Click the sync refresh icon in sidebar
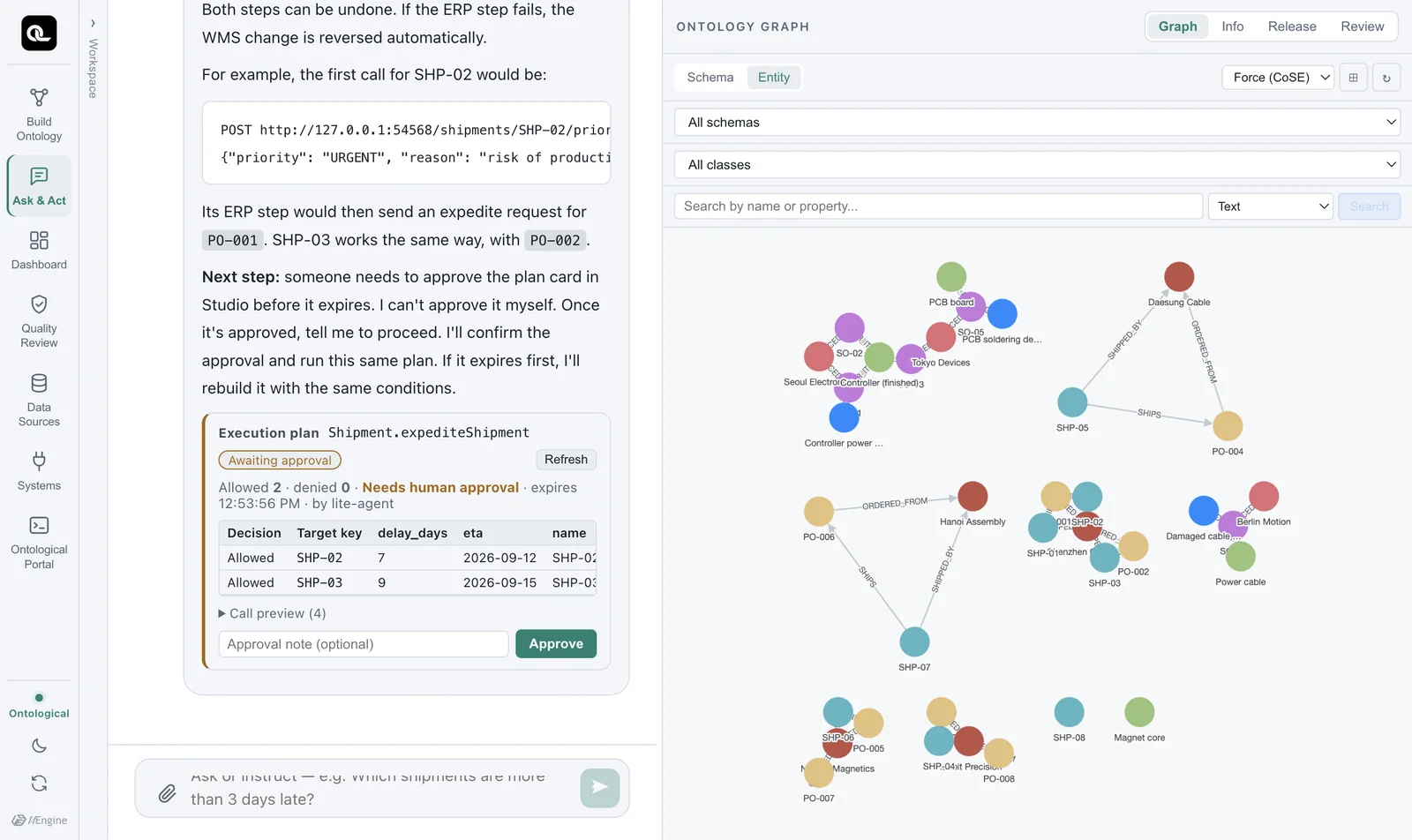The height and width of the screenshot is (840, 1412). pyautogui.click(x=39, y=783)
